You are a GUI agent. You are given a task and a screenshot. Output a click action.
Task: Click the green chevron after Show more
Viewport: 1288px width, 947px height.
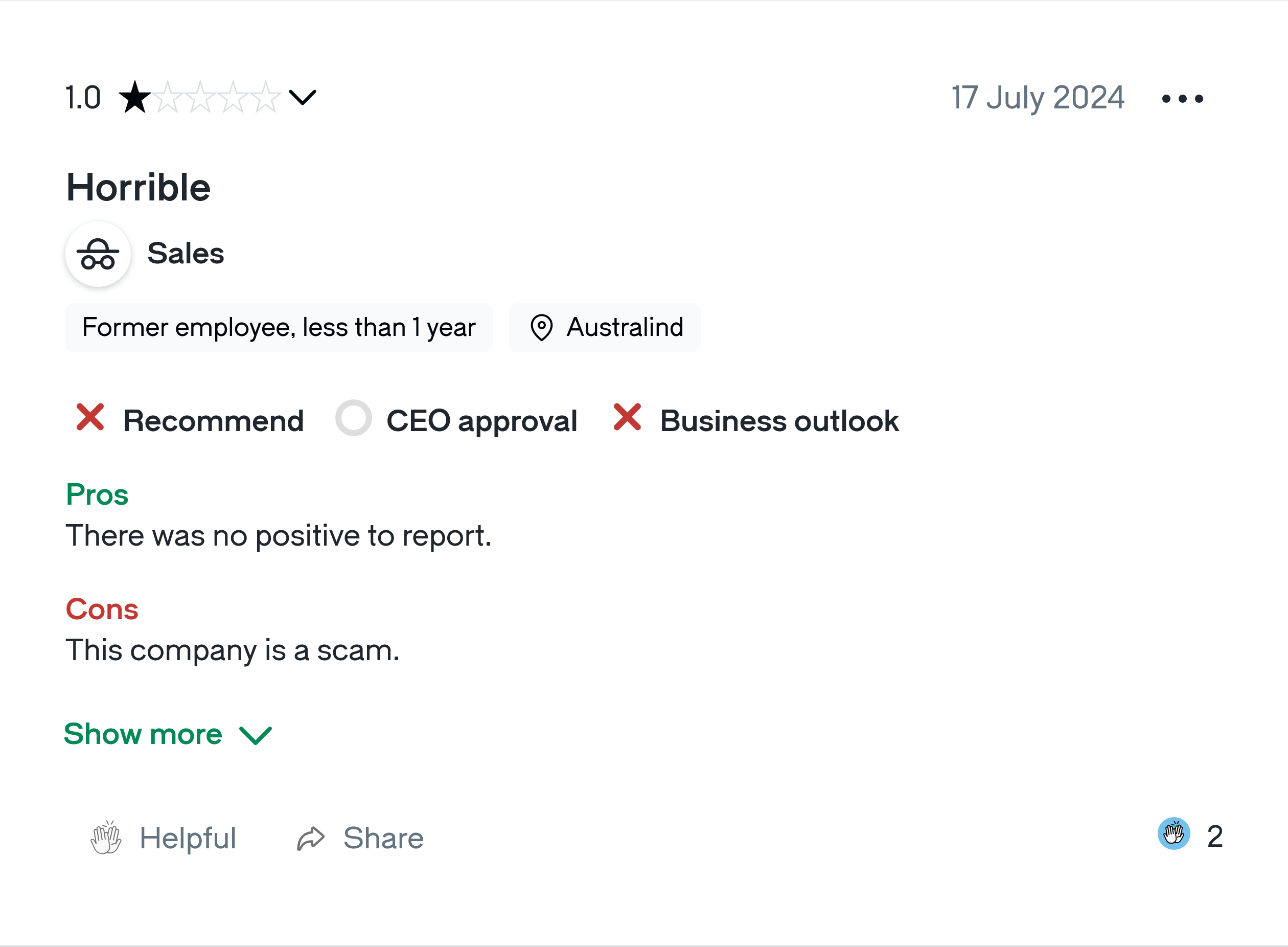coord(256,735)
